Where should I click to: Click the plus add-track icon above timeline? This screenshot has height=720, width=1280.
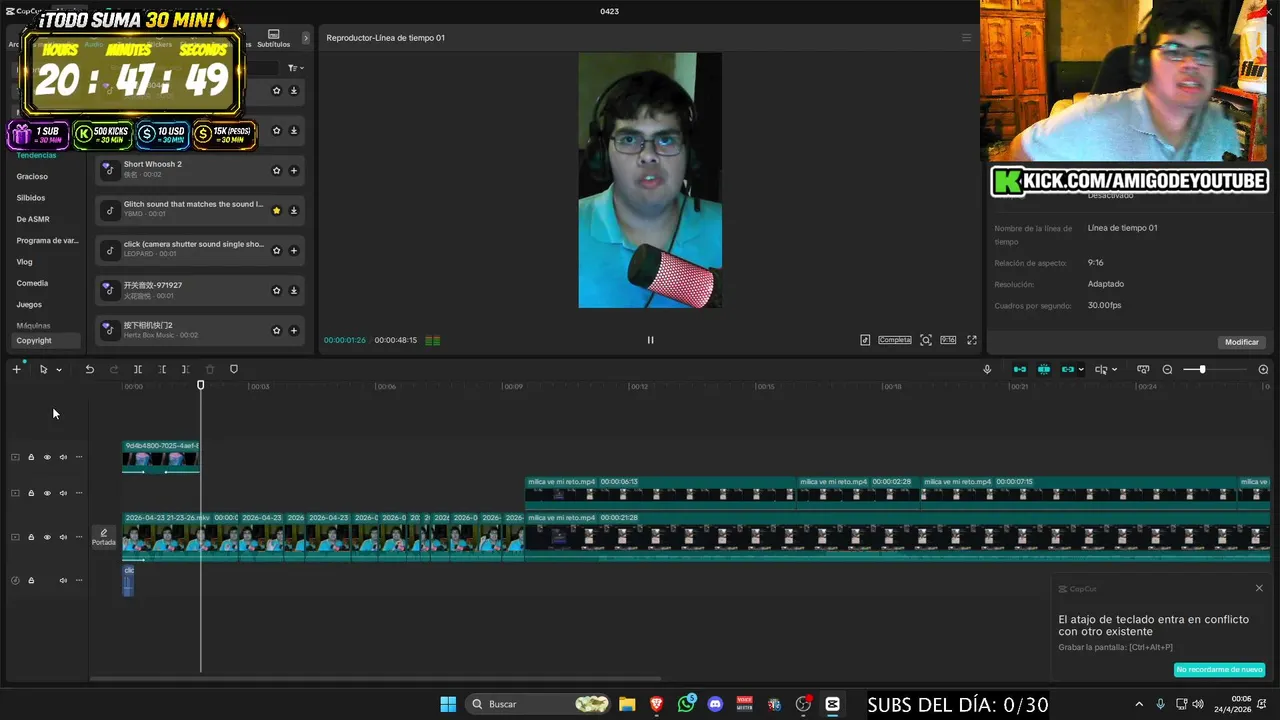point(16,369)
